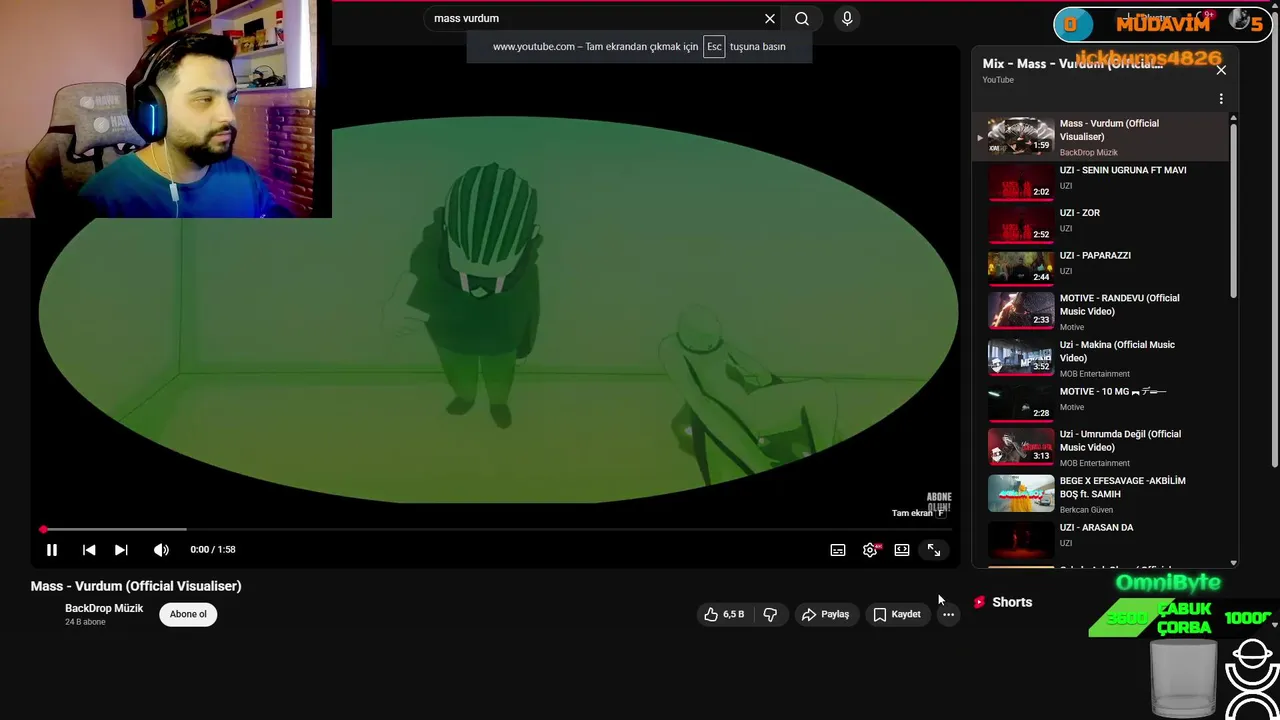The image size is (1280, 720).
Task: Open more actions under the video
Action: click(x=948, y=614)
